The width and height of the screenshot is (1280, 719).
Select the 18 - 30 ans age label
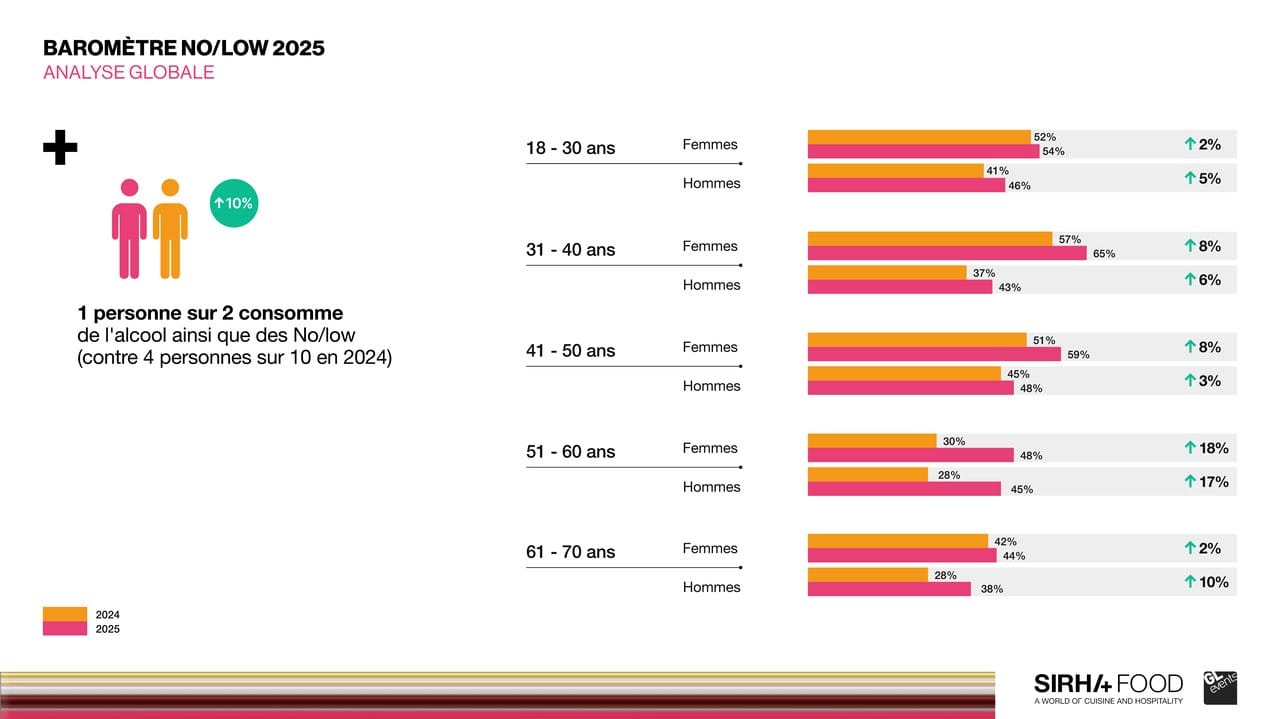coord(571,148)
